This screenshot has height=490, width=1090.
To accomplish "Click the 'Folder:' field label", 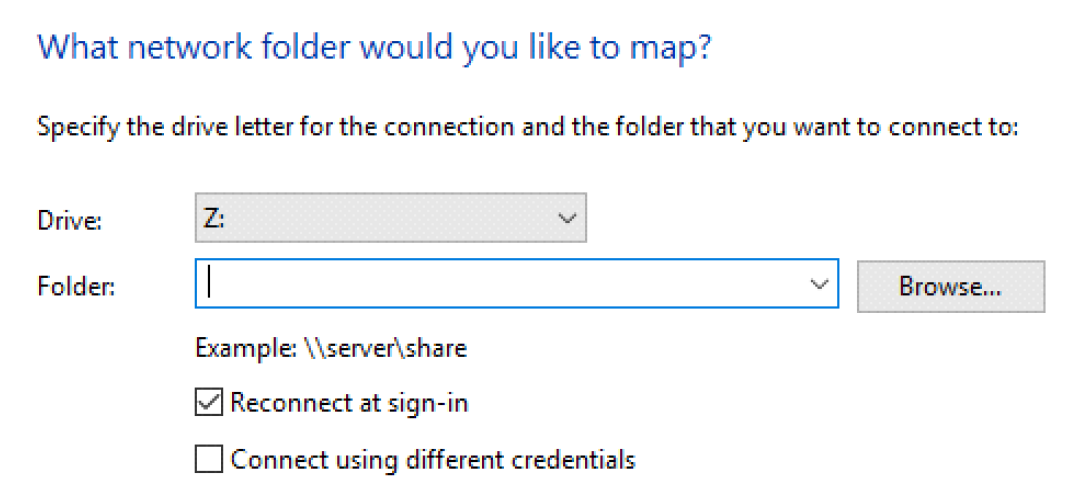I will pyautogui.click(x=76, y=287).
